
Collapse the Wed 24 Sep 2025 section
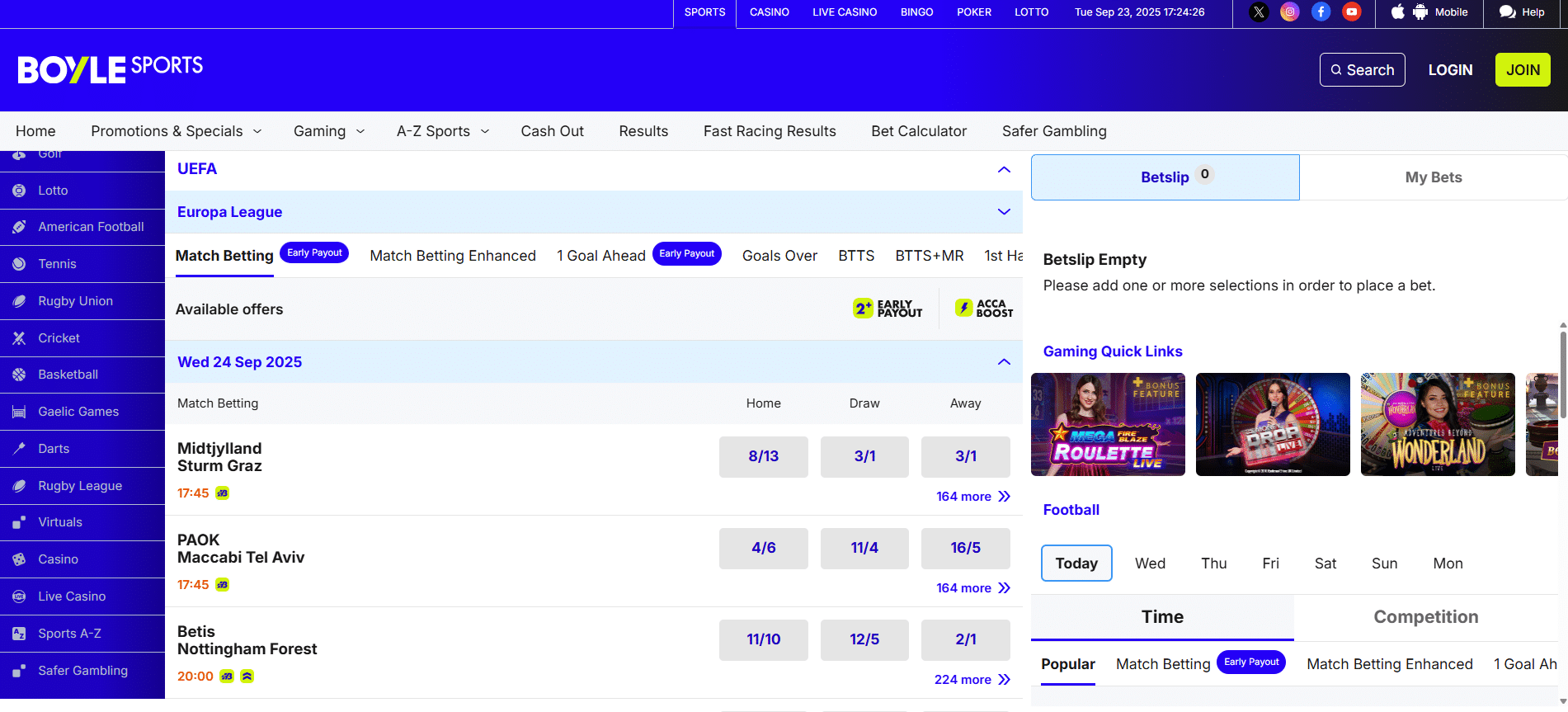1004,362
